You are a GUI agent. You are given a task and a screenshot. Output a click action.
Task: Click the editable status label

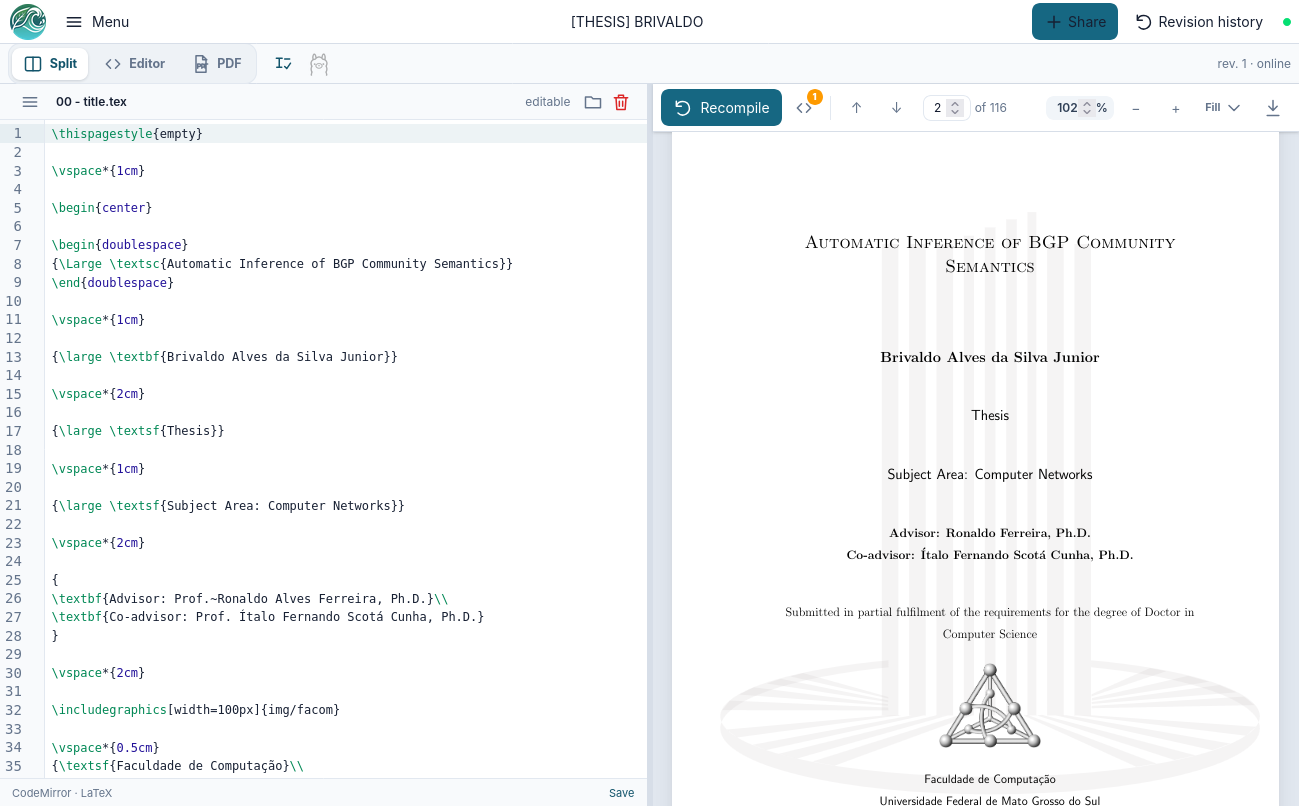tap(547, 102)
